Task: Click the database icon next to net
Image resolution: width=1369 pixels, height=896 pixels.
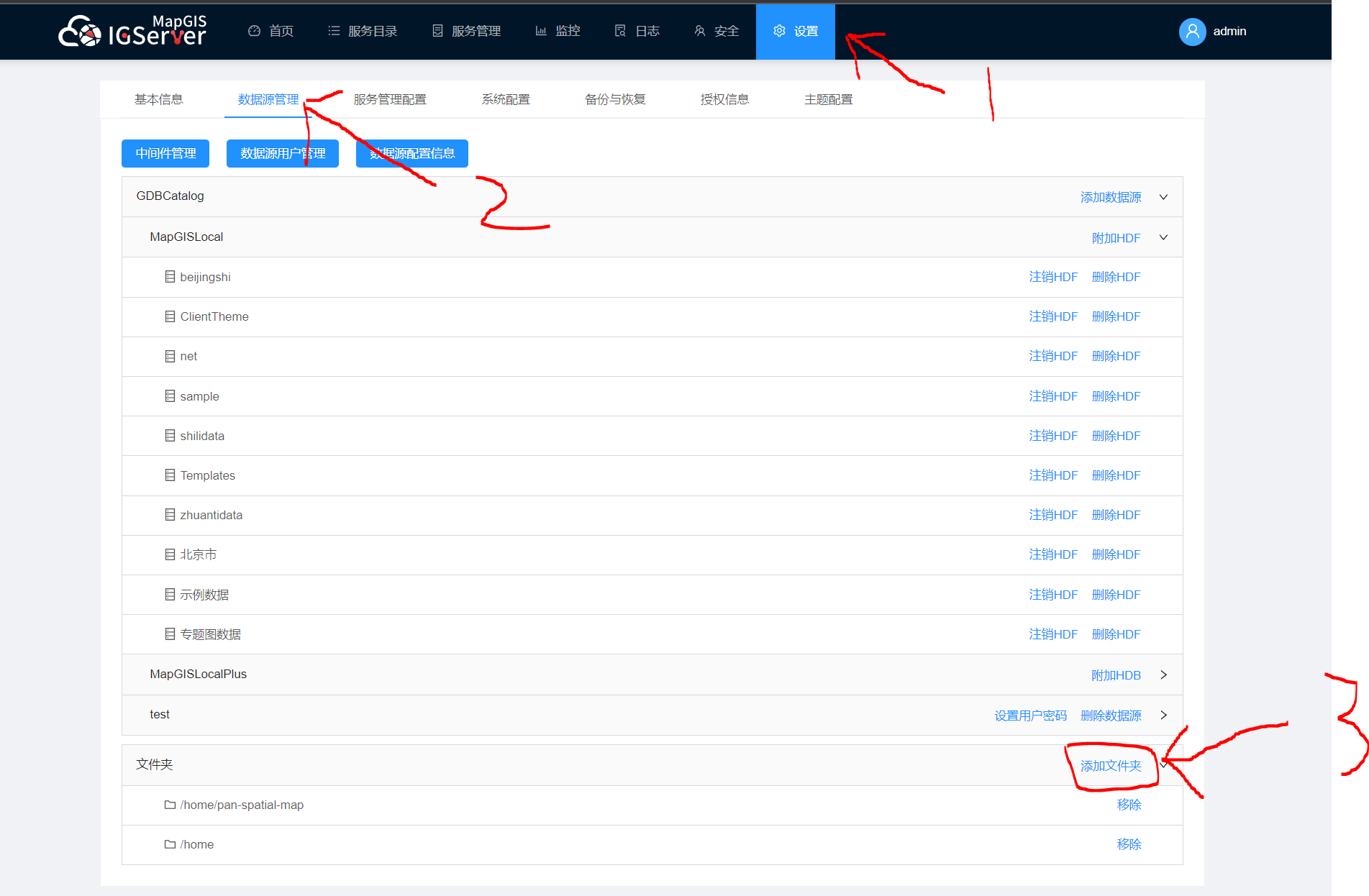Action: tap(170, 356)
